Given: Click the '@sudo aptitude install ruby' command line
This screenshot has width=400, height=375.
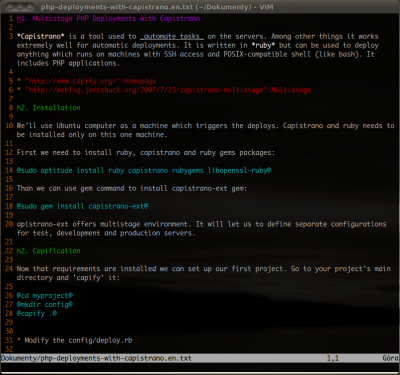Looking at the screenshot, I should pos(144,170).
